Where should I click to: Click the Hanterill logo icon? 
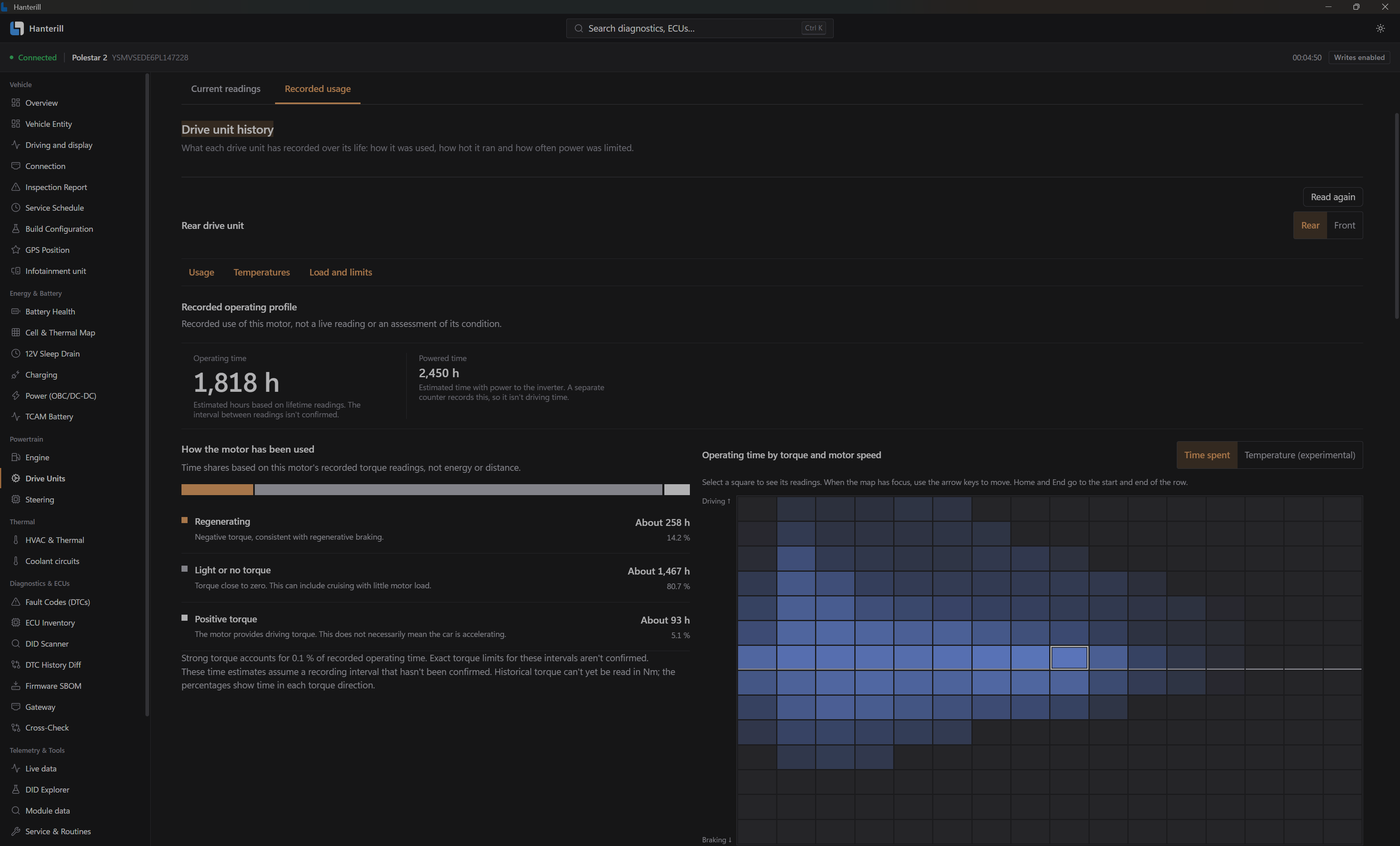click(17, 28)
